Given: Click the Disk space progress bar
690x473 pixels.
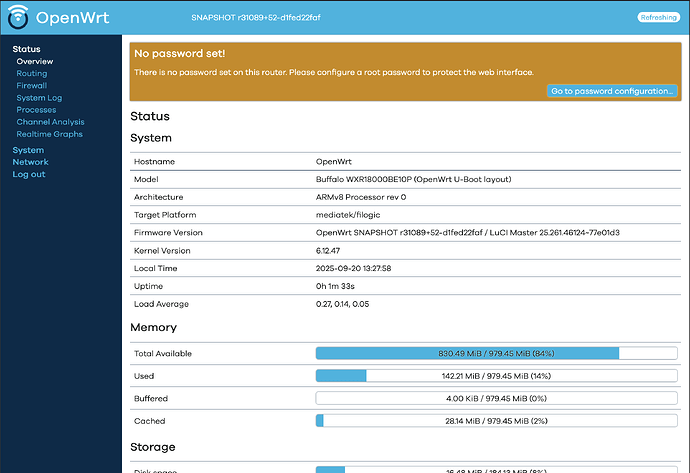Looking at the screenshot, I should [x=496, y=469].
